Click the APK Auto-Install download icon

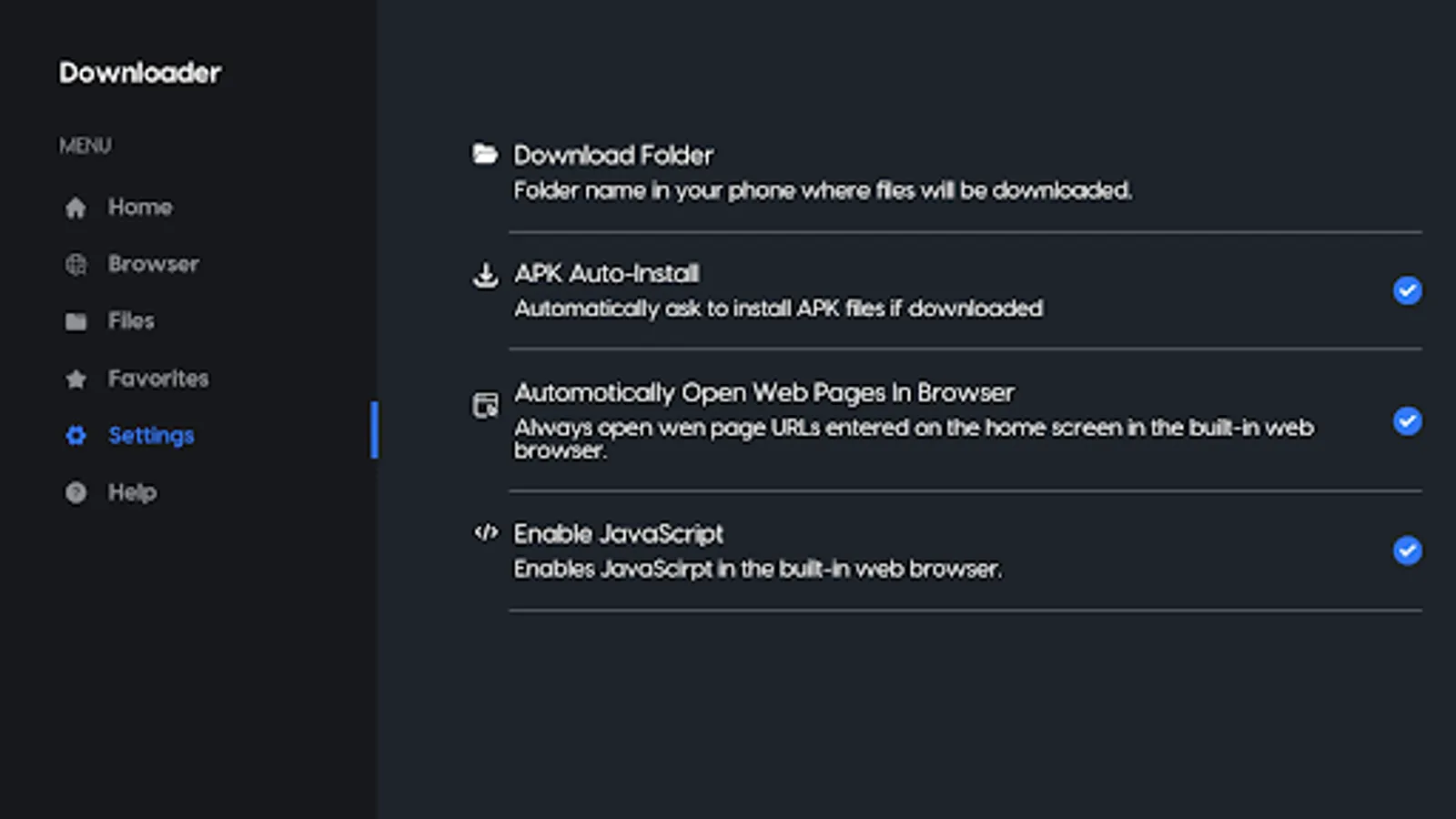pos(485,276)
